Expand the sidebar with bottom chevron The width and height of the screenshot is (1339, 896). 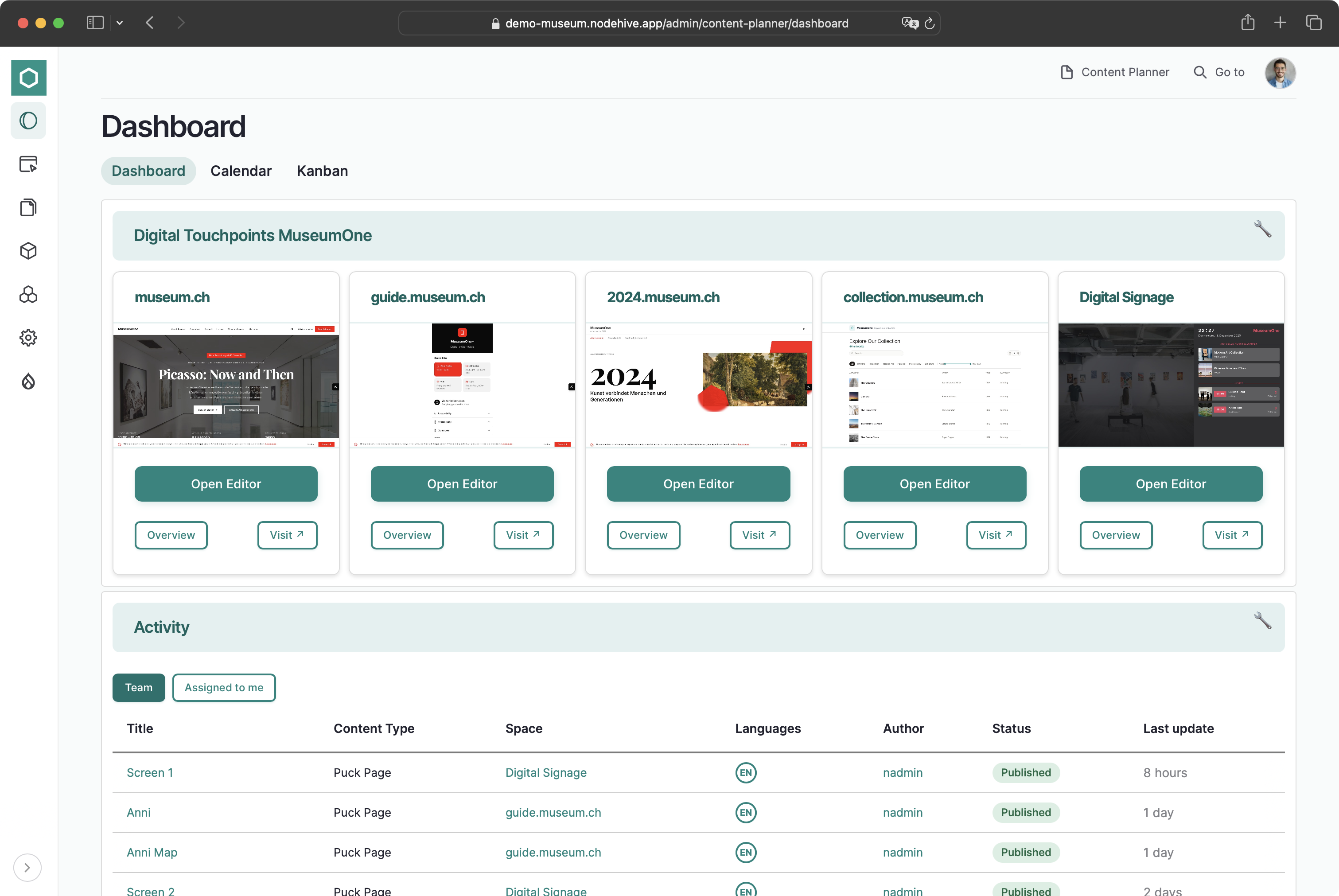[x=27, y=868]
